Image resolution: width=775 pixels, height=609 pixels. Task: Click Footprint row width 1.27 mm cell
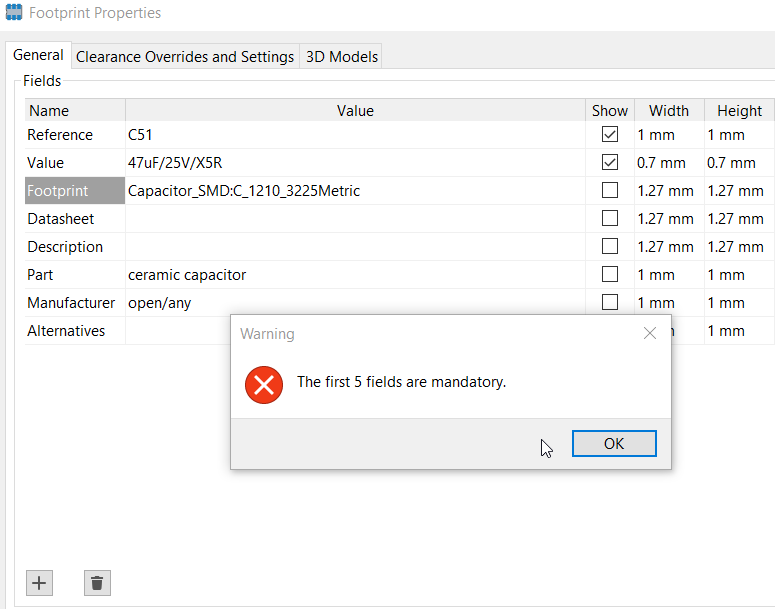(669, 191)
